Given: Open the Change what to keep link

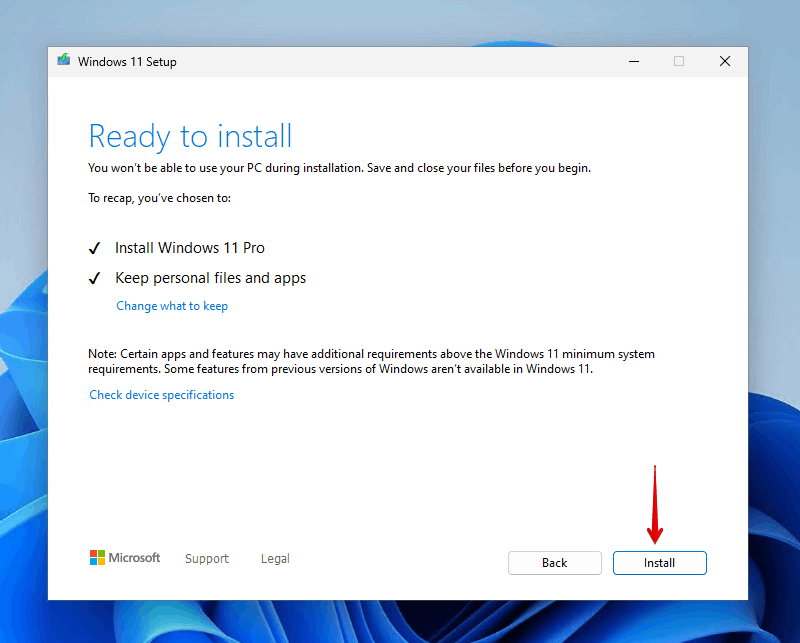Looking at the screenshot, I should pos(171,305).
